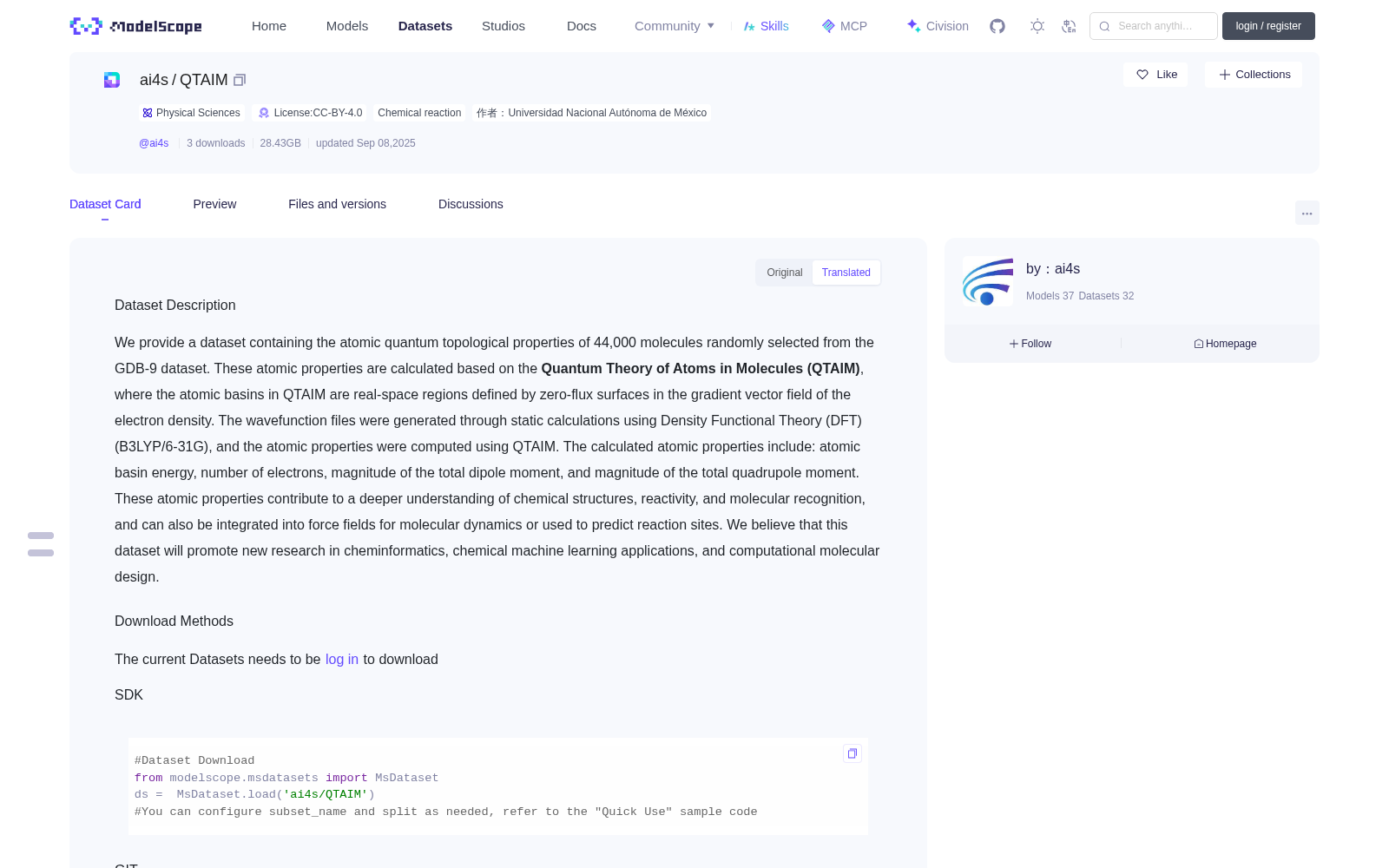This screenshot has height=868, width=1389.
Task: Open the Discussions tab
Action: click(471, 204)
